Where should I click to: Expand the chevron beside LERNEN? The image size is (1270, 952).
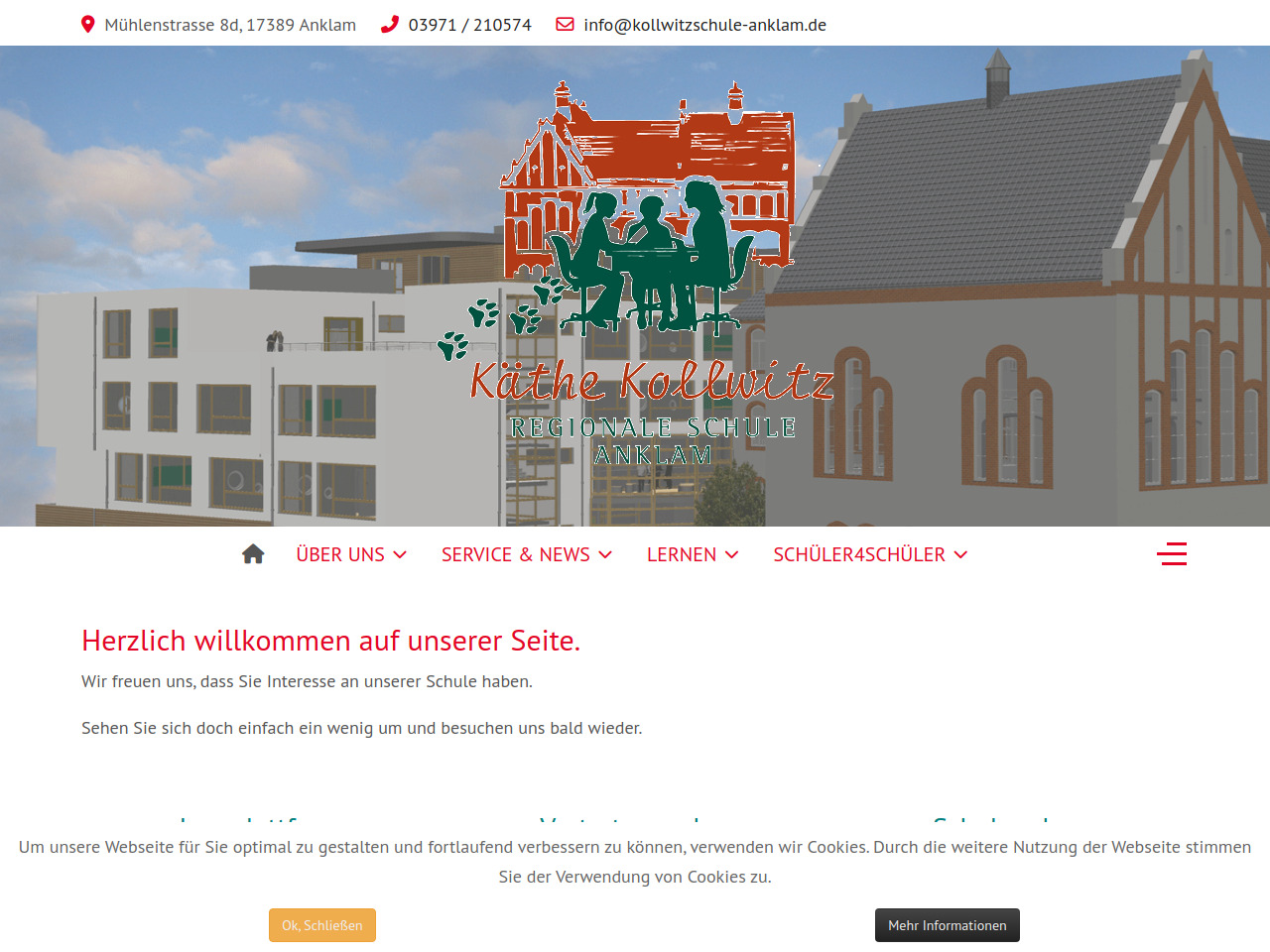coord(732,555)
